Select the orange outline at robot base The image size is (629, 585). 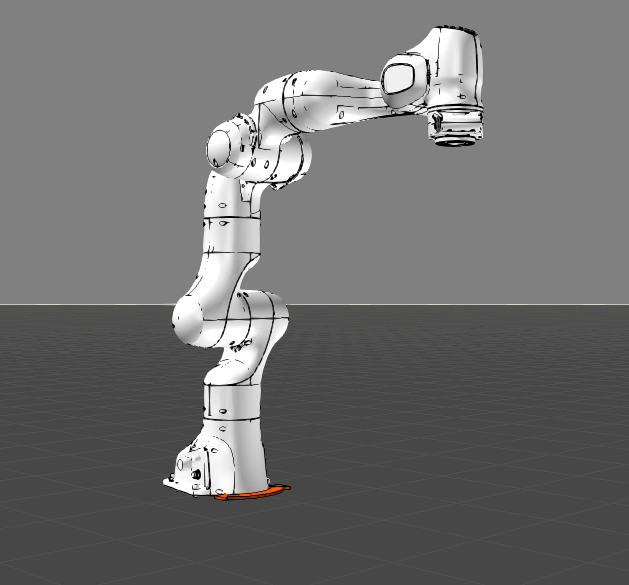coord(252,495)
